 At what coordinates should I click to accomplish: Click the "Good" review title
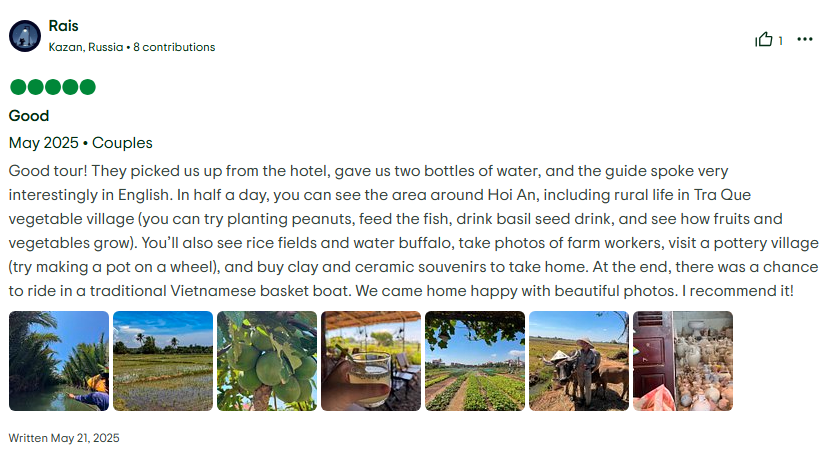coord(29,116)
